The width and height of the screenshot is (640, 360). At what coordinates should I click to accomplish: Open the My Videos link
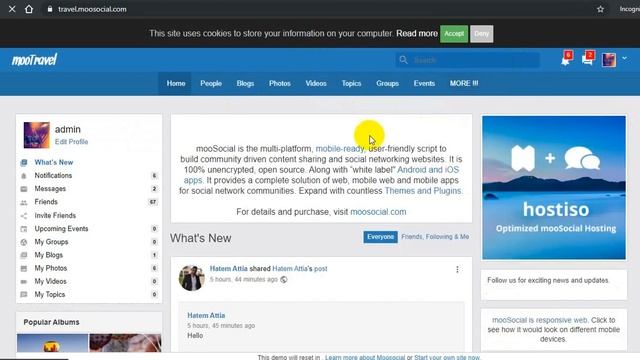click(x=50, y=281)
